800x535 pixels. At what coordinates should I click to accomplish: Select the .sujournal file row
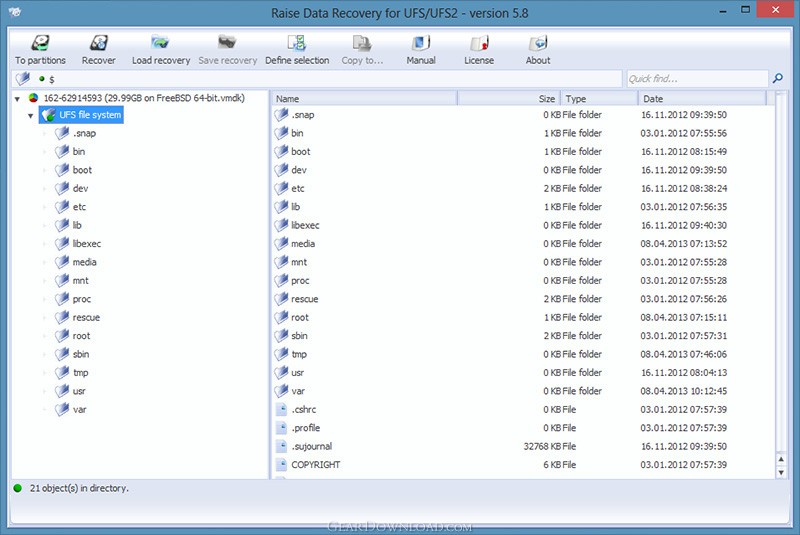[x=311, y=446]
